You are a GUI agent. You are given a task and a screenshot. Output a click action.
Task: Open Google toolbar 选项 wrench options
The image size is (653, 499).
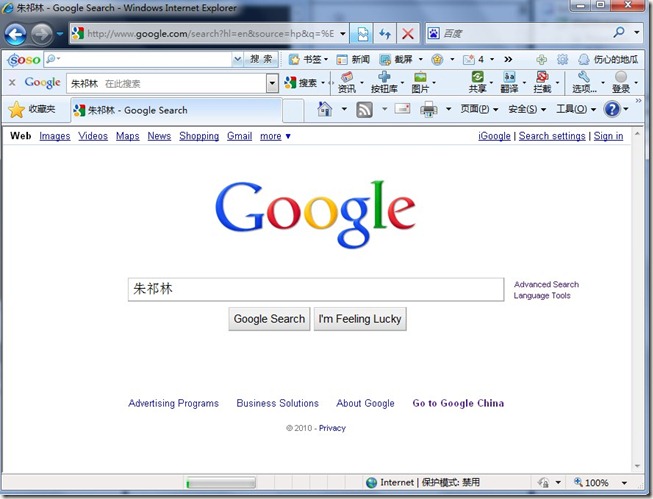pyautogui.click(x=584, y=82)
